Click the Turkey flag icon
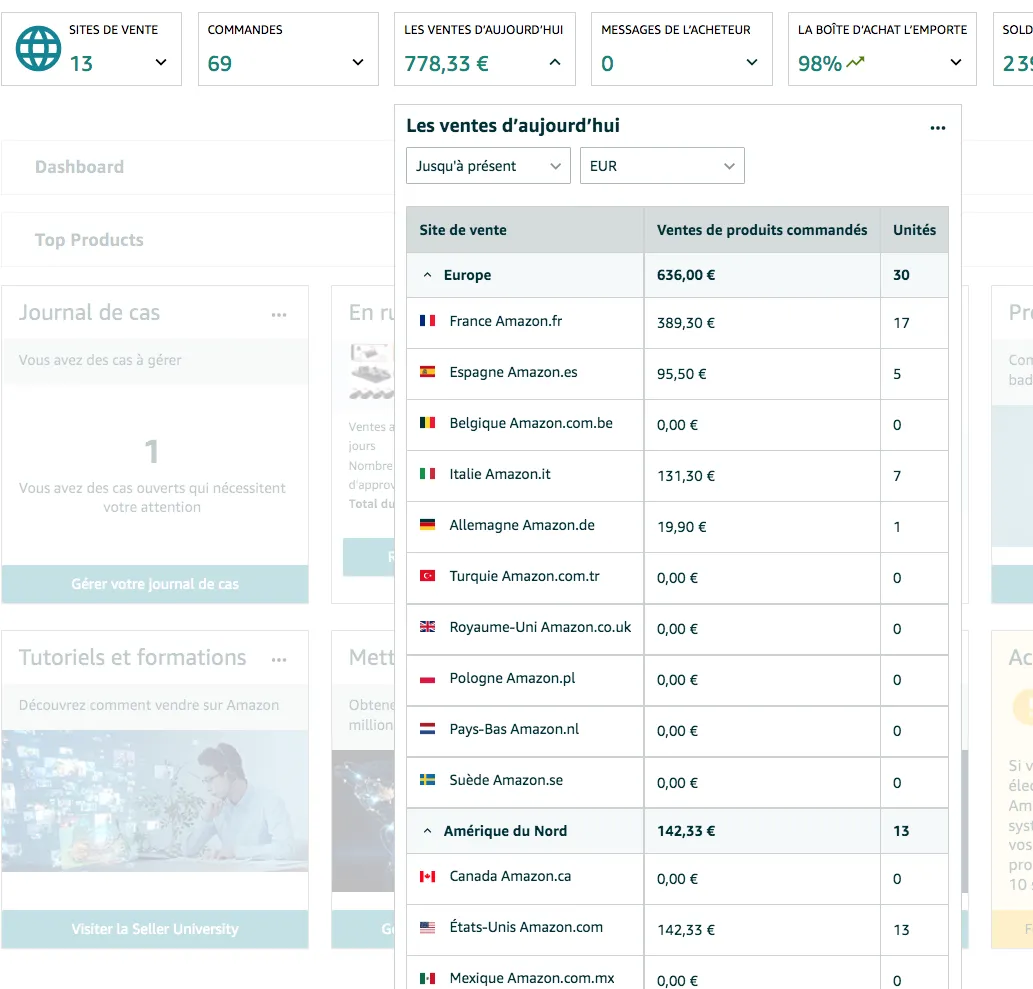The width and height of the screenshot is (1033, 989). (428, 576)
